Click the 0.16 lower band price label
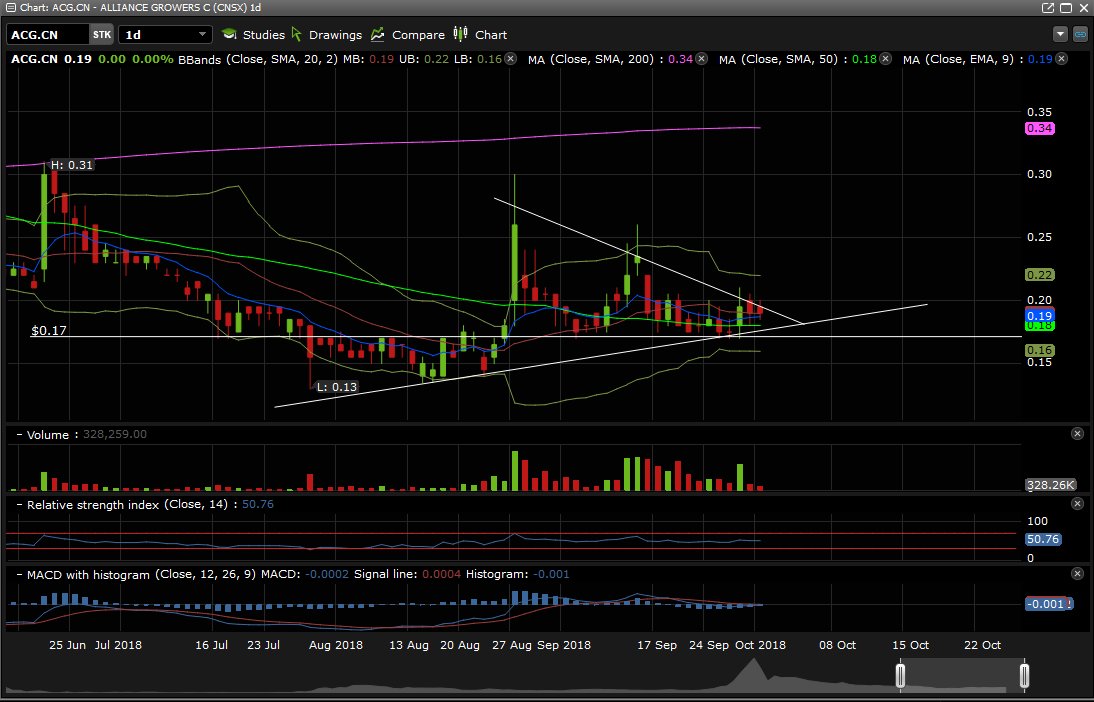 1040,350
